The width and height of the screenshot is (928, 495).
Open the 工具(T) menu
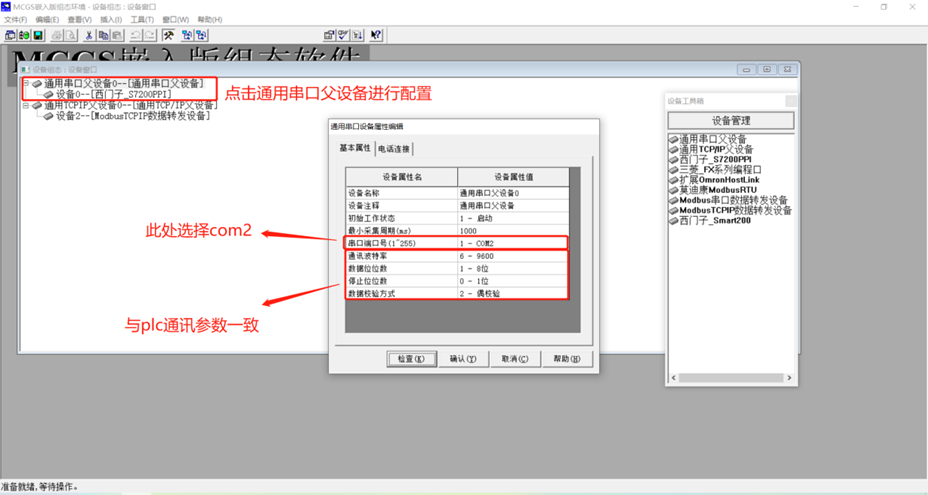(142, 20)
